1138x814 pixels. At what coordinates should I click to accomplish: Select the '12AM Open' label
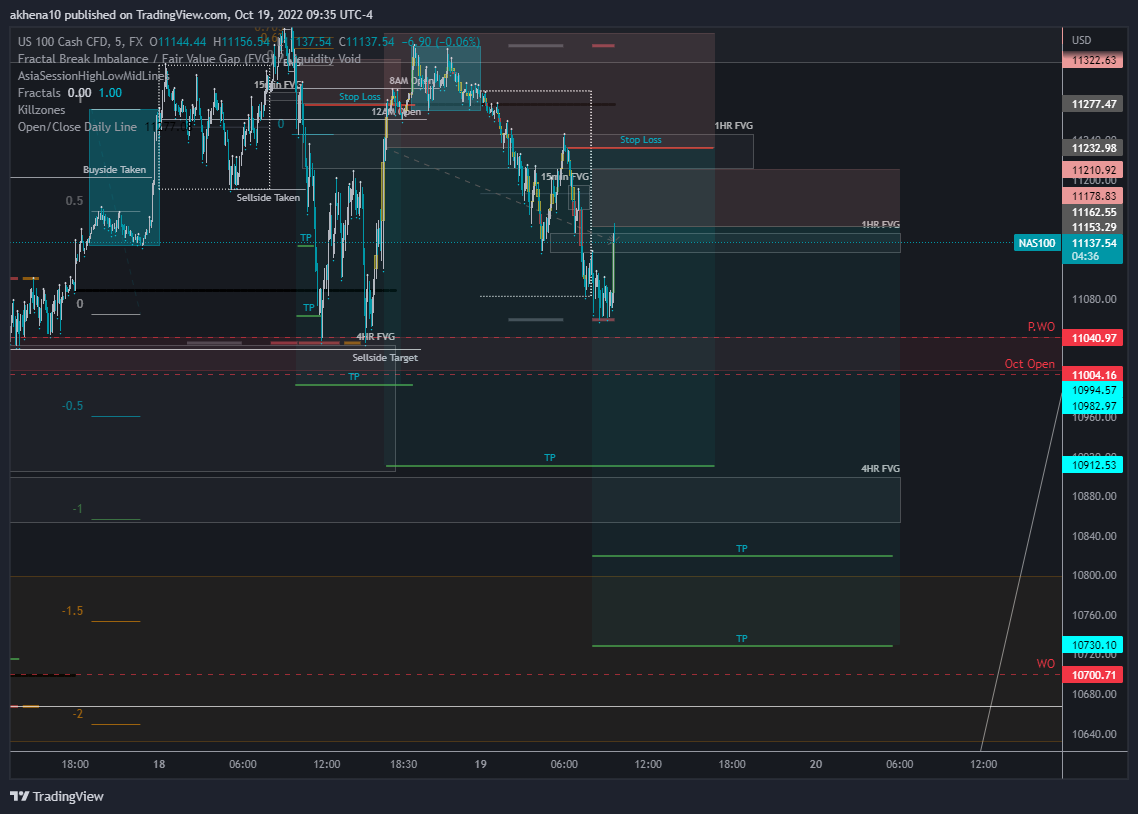[x=396, y=112]
